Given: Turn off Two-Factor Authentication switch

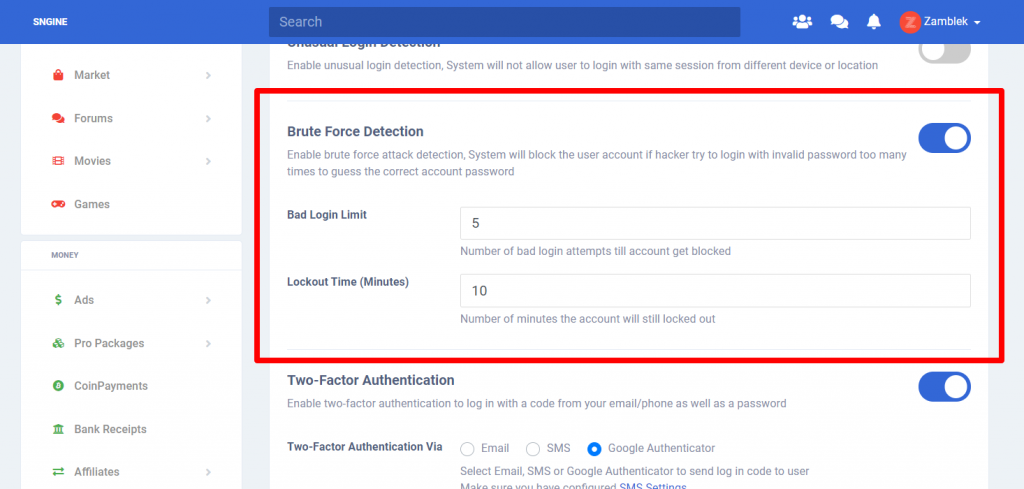Looking at the screenshot, I should 944,386.
